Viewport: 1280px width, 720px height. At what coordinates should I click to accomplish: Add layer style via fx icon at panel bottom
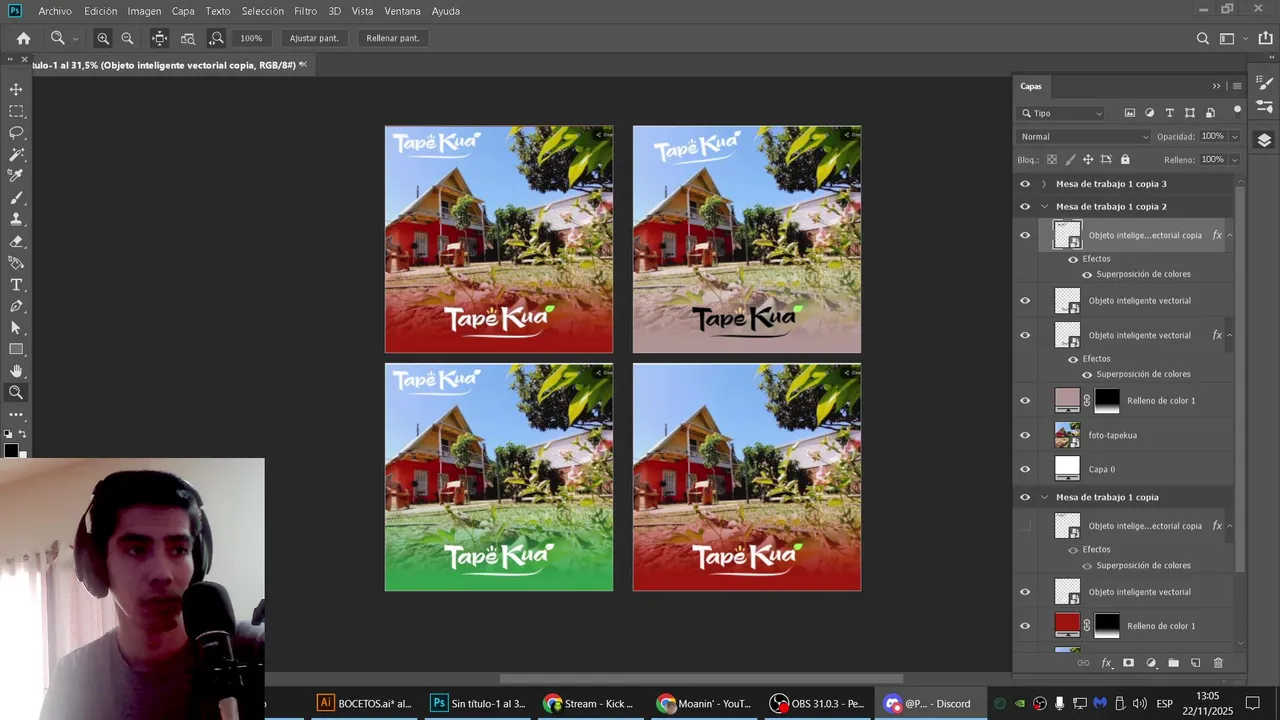point(1106,663)
